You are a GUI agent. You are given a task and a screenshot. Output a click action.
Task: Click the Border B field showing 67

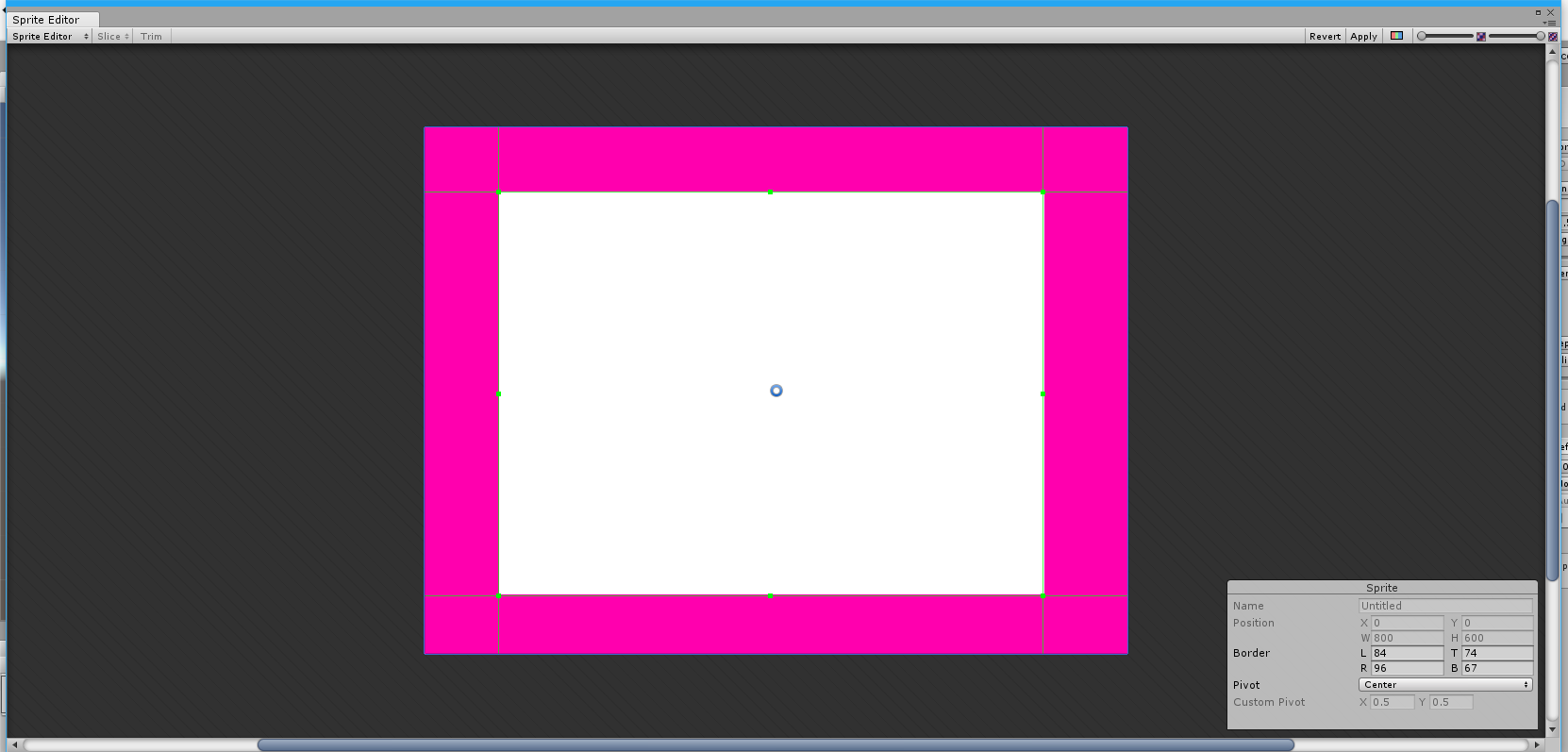(1497, 668)
